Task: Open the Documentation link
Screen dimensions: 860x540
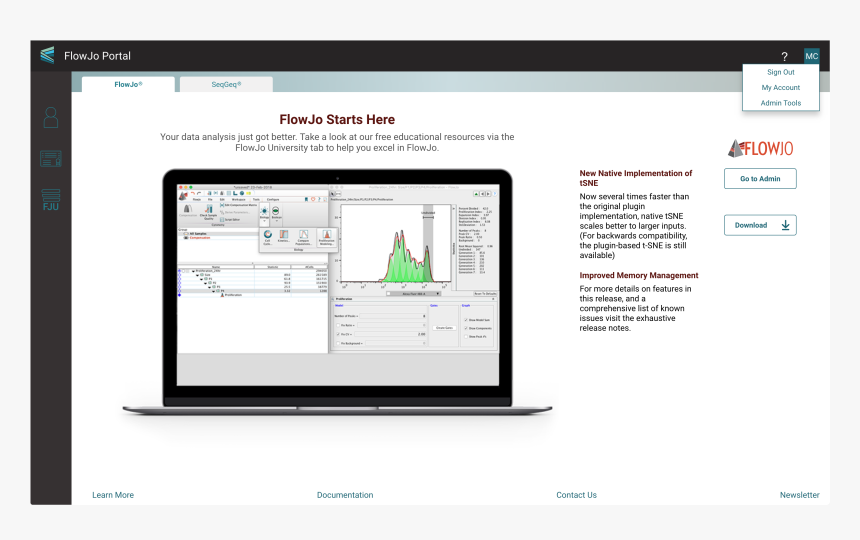Action: 345,495
